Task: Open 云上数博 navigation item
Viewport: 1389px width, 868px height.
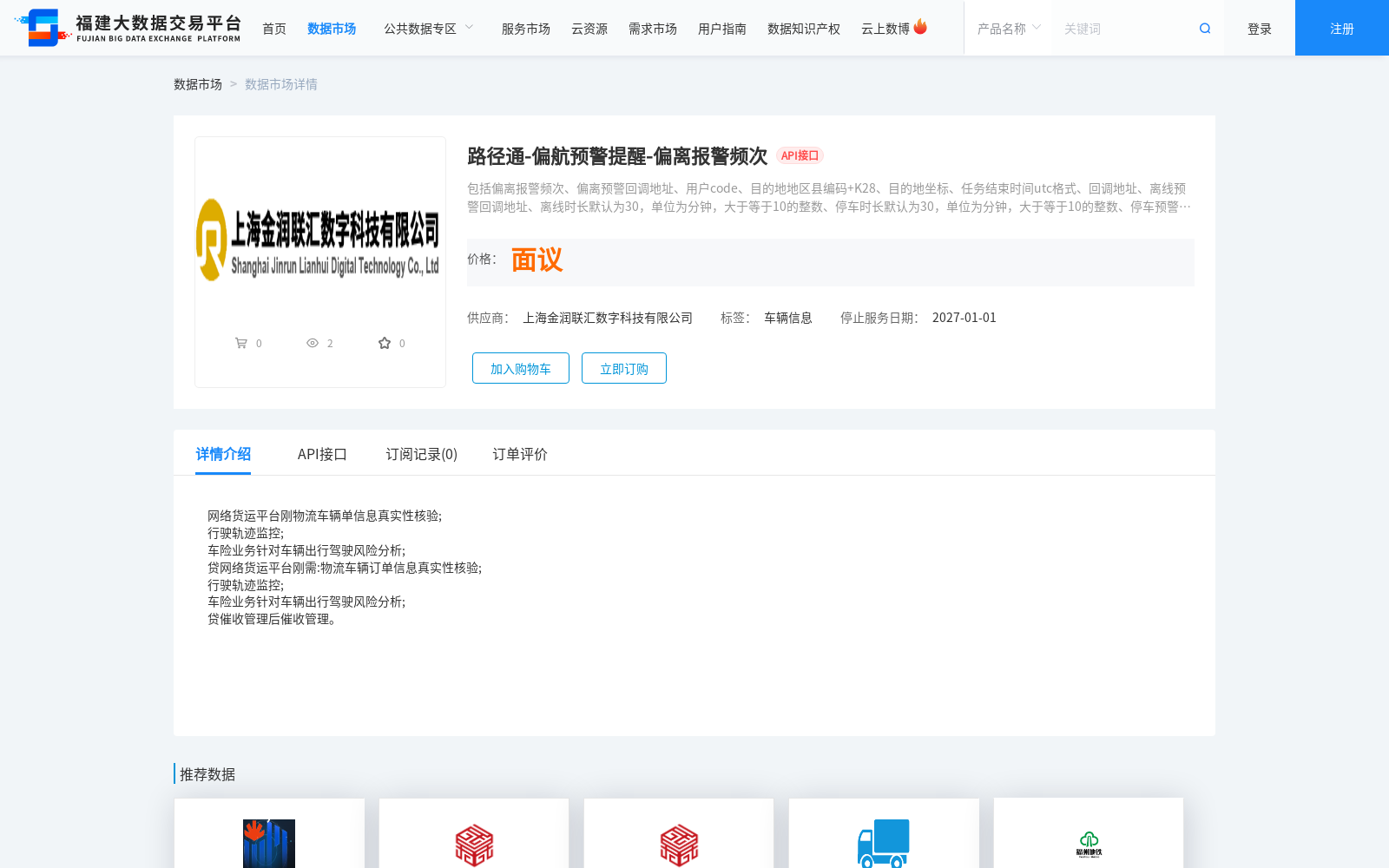Action: tap(885, 29)
